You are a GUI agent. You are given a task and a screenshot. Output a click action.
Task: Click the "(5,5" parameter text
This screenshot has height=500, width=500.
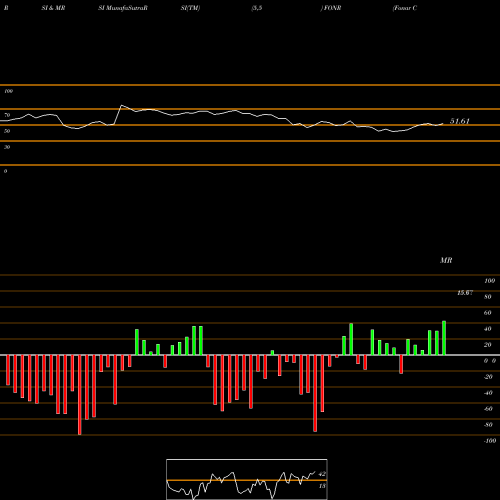(x=257, y=8)
